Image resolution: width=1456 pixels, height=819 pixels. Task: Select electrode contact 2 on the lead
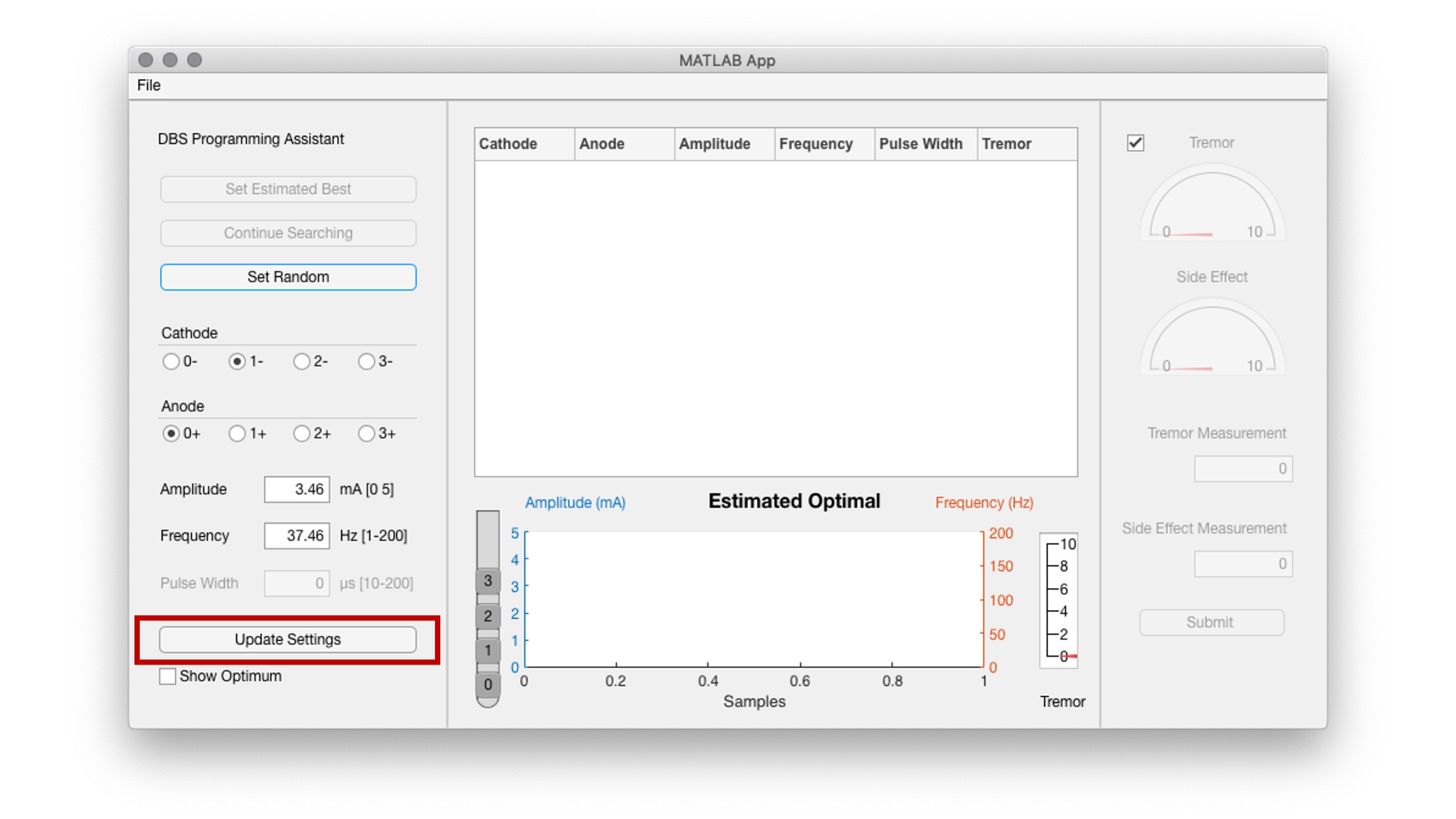coord(487,616)
